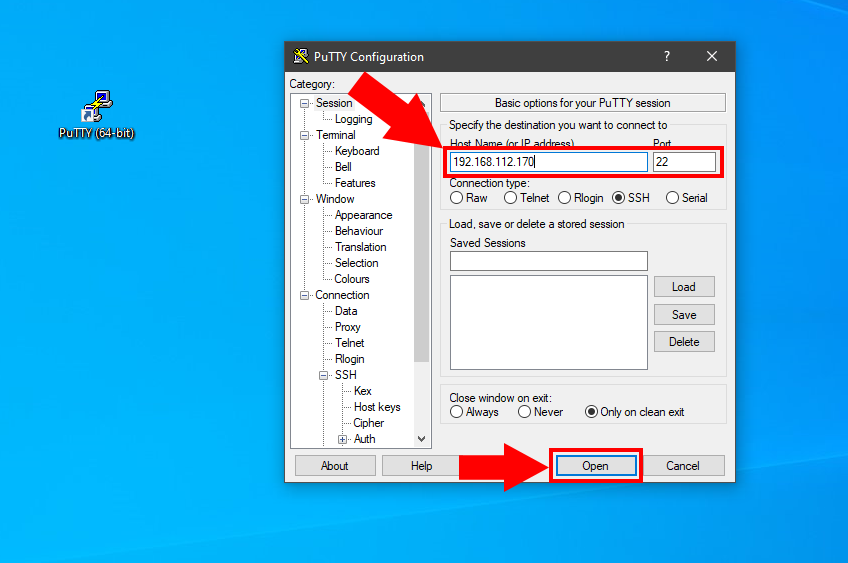This screenshot has width=848, height=563.
Task: Open the Keyboard settings category
Action: pyautogui.click(x=357, y=151)
